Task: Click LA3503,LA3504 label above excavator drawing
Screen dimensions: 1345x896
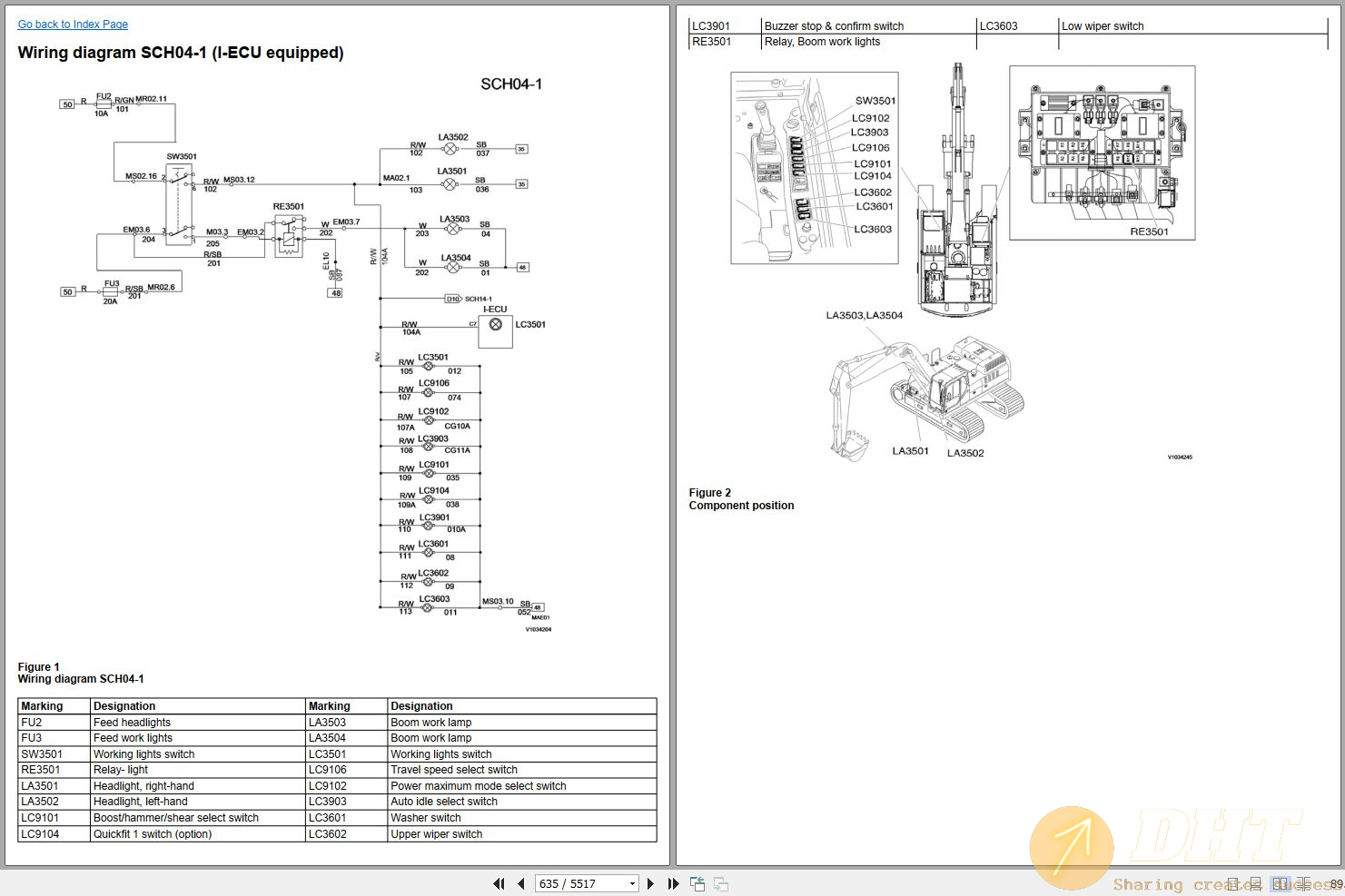Action: click(x=864, y=316)
